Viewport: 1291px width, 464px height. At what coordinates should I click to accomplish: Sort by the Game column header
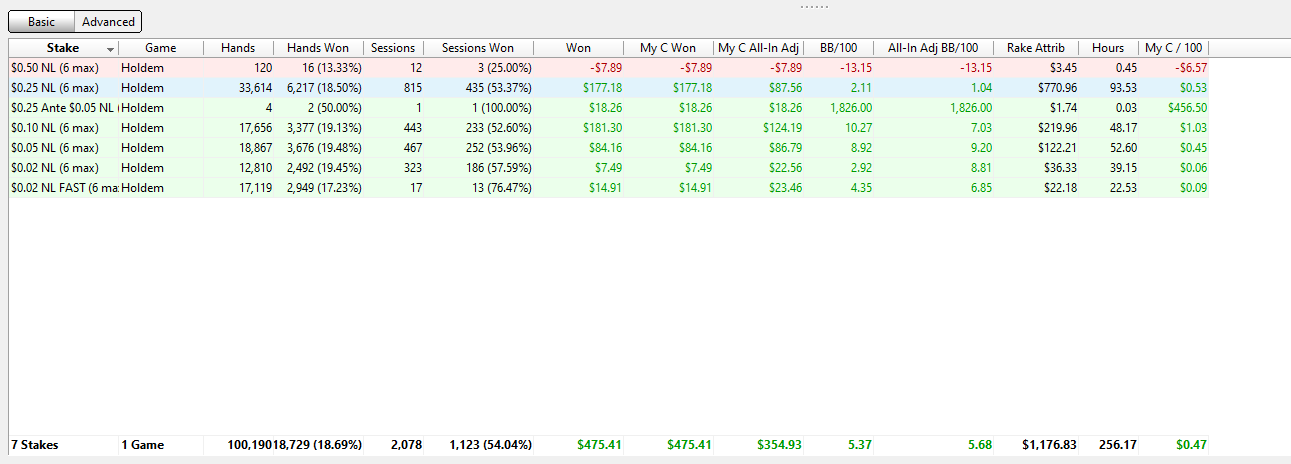coord(161,48)
